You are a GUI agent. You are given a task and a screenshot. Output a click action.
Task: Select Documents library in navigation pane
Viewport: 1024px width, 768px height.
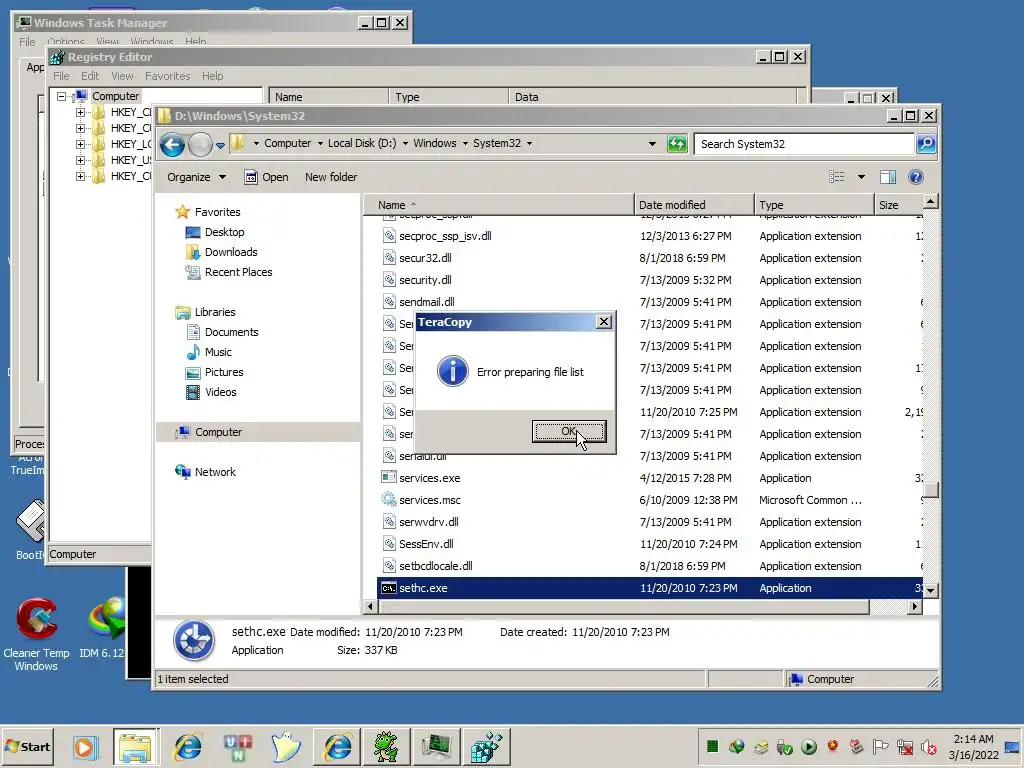(x=231, y=332)
